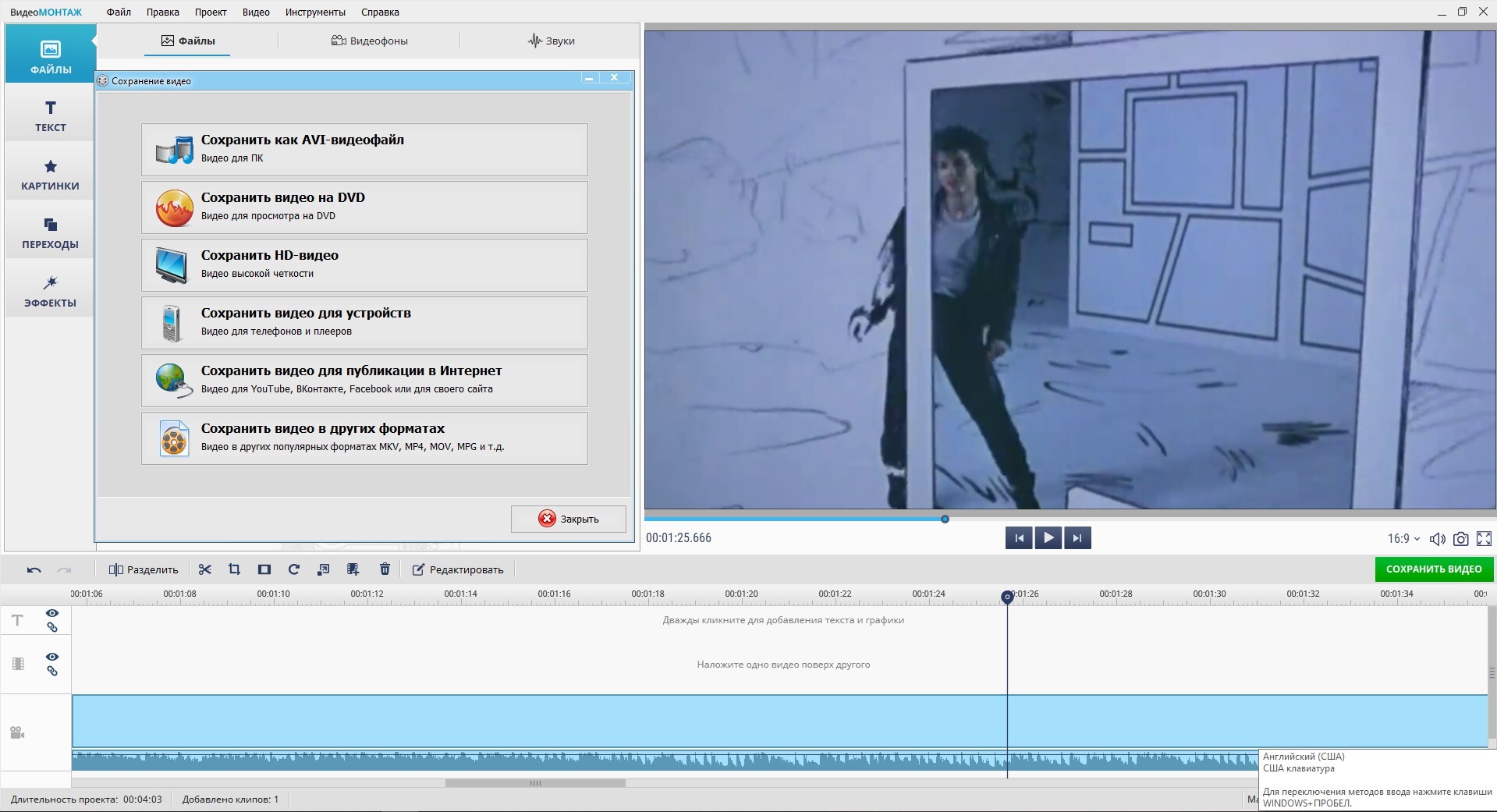1497x812 pixels.
Task: Click the rotate clip icon
Action: coord(294,569)
